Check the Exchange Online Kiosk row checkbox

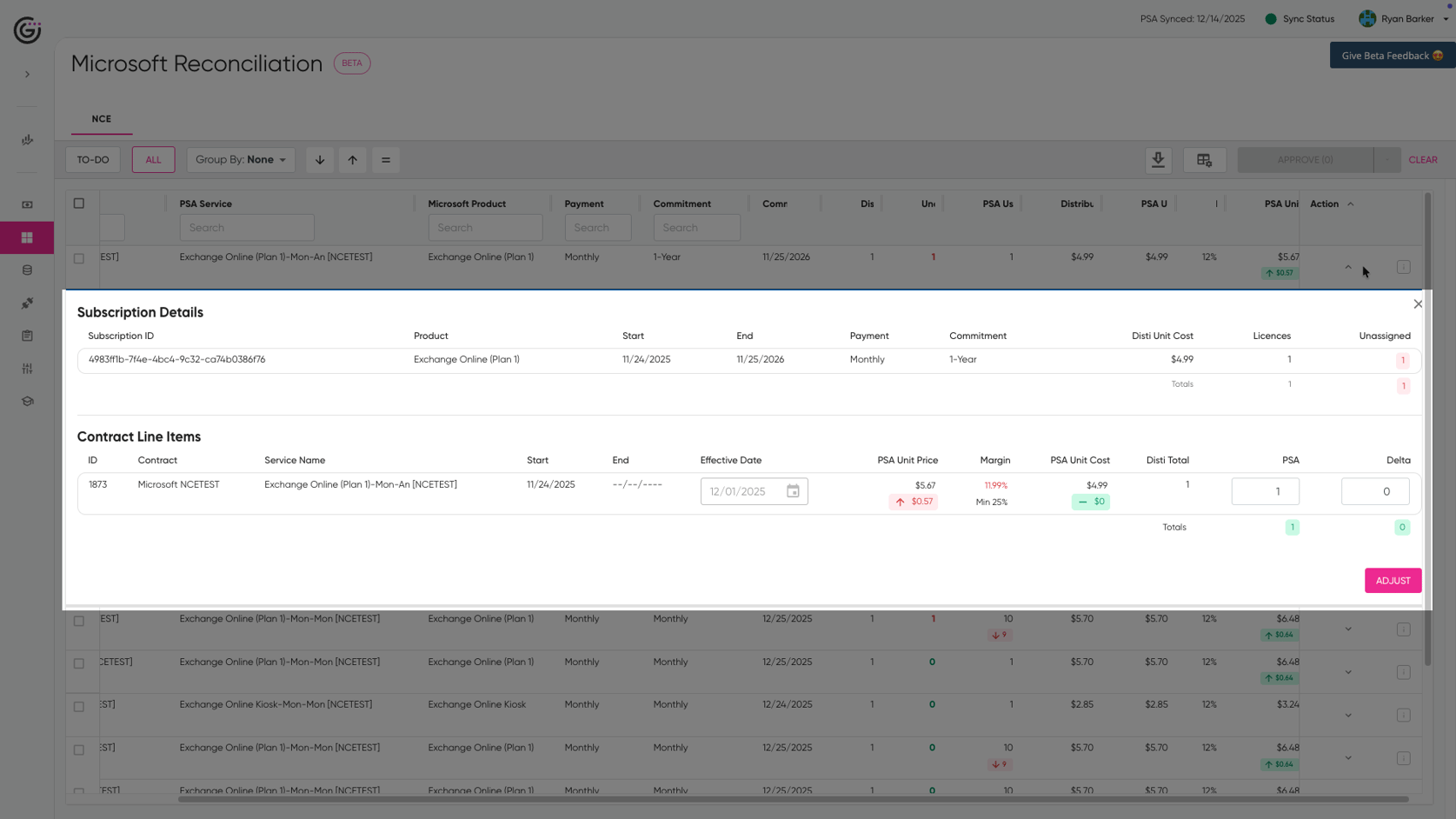click(x=79, y=707)
